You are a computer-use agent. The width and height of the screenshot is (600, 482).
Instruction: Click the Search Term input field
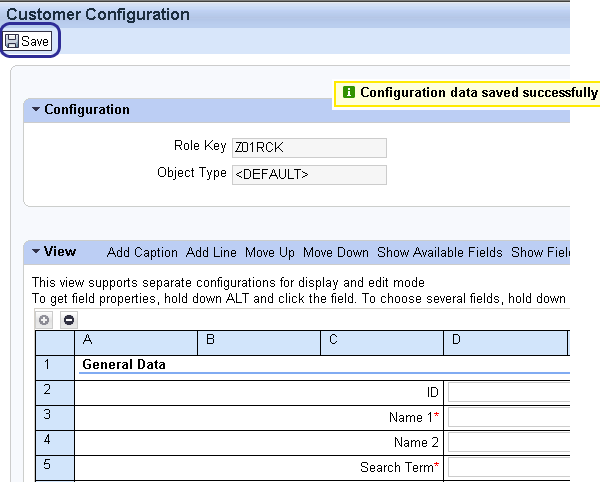[508, 467]
